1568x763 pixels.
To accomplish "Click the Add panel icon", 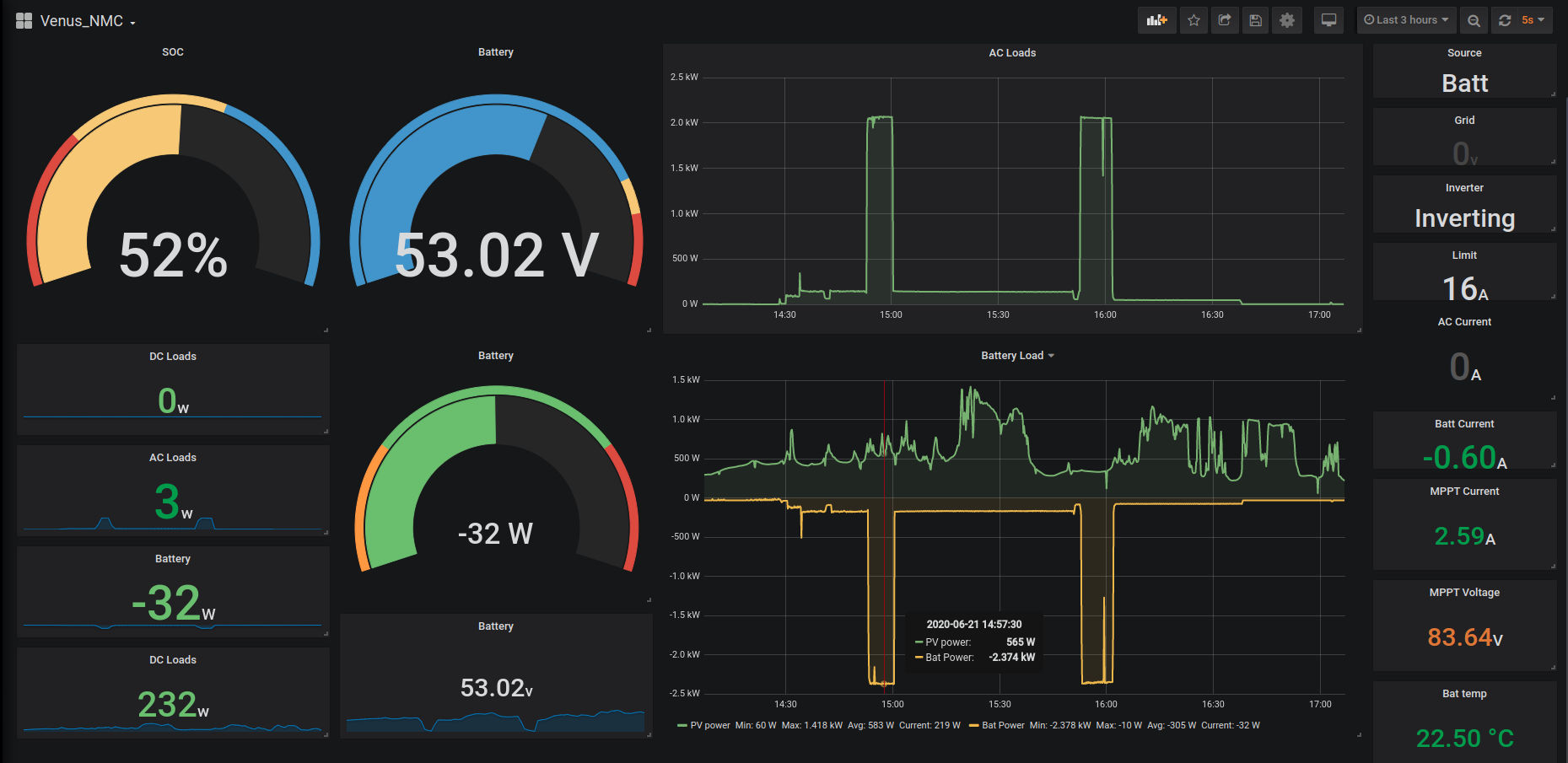I will 1156,20.
